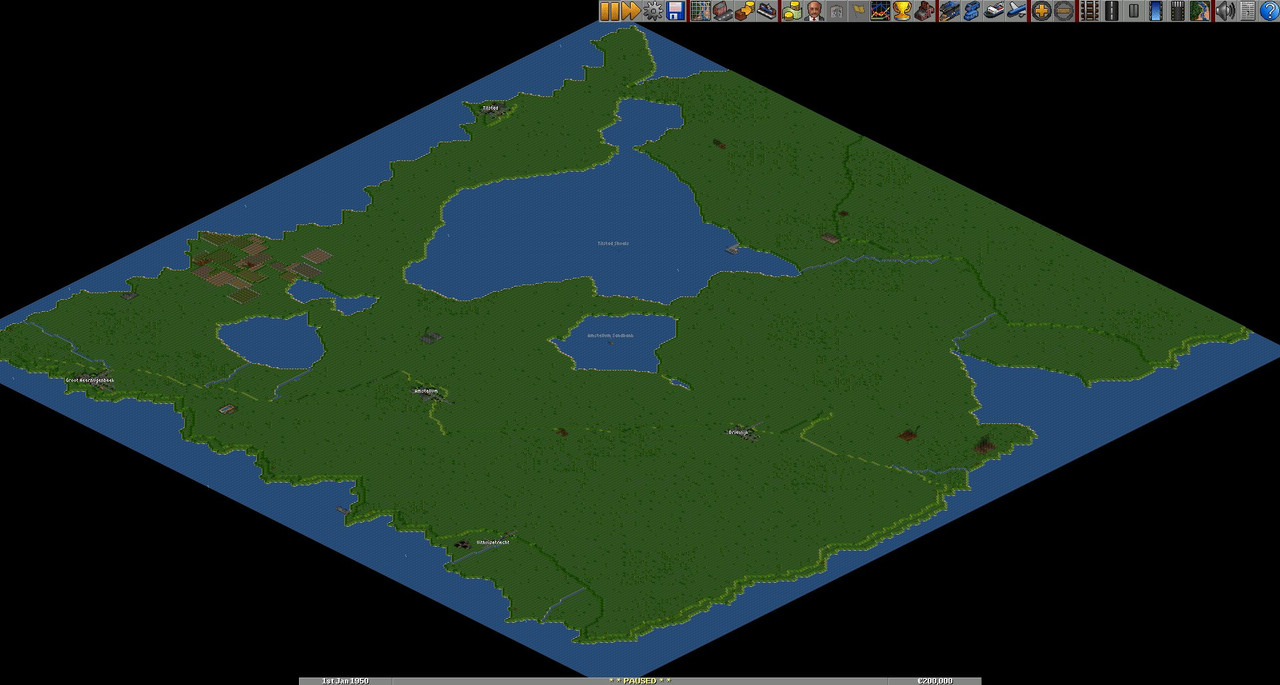Open company general info manager face
This screenshot has width=1280, height=685.
click(x=813, y=11)
